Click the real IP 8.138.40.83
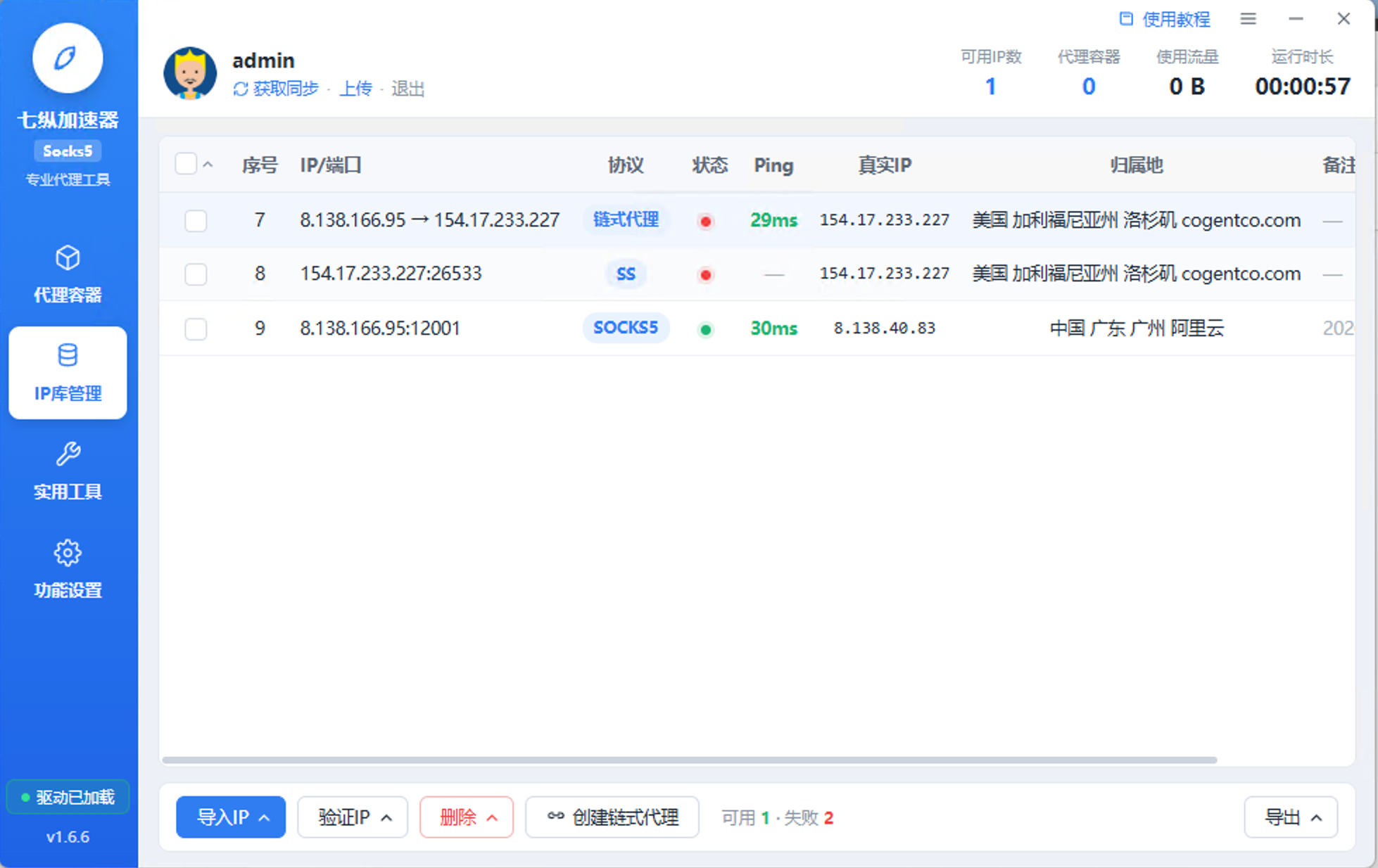The width and height of the screenshot is (1378, 868). coord(885,328)
